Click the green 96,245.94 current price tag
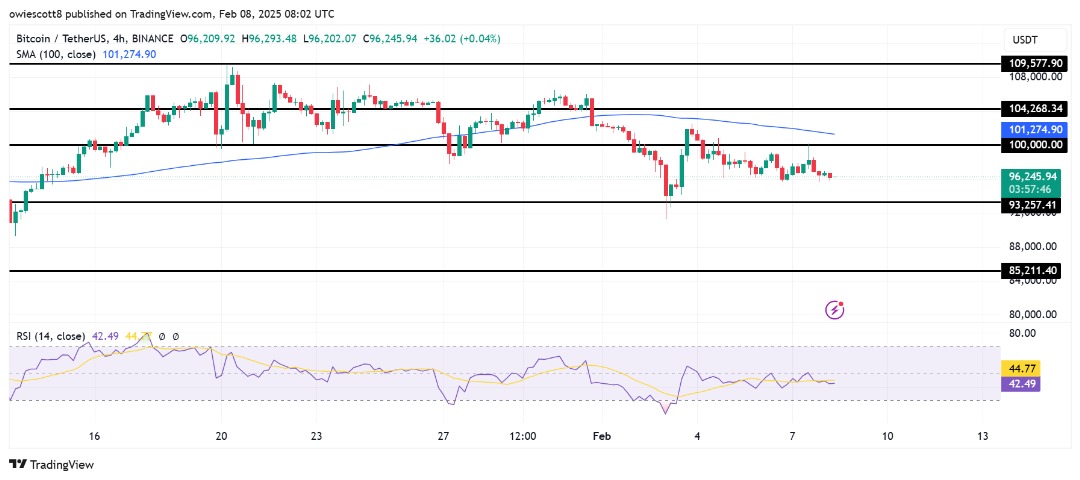Viewport: 1080px width, 480px height. tap(1031, 174)
